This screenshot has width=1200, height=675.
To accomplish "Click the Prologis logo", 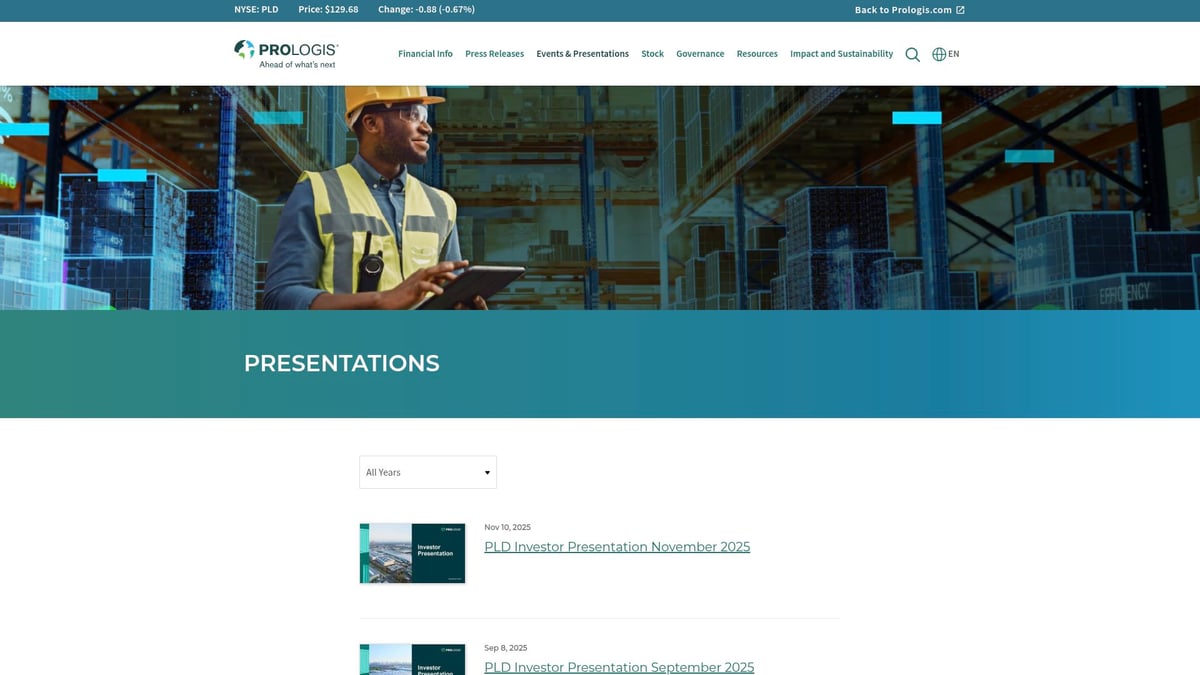I will pos(285,52).
